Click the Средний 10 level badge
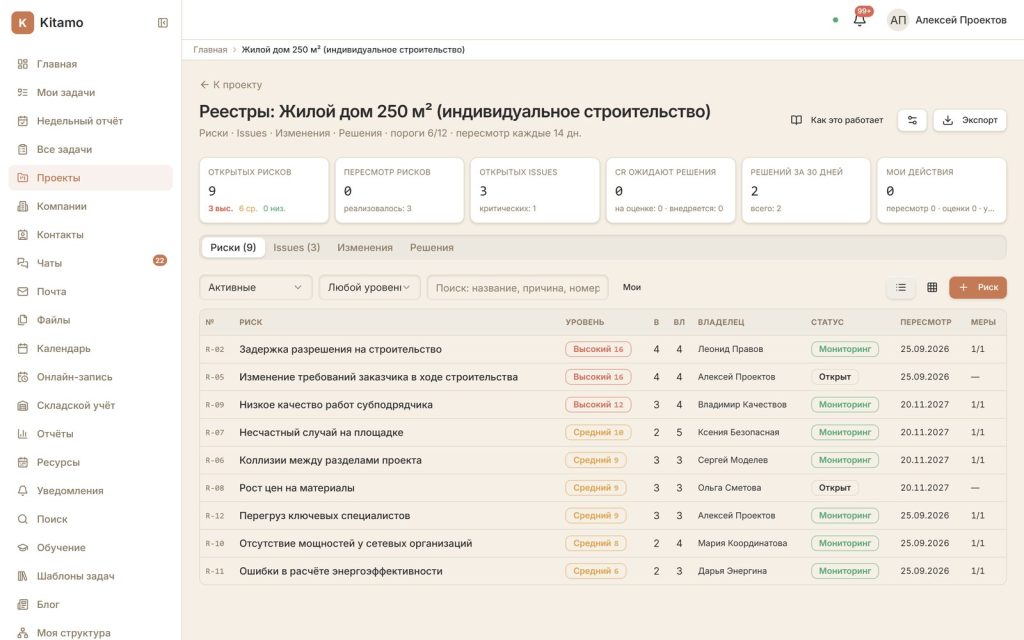This screenshot has height=640, width=1024. (x=598, y=432)
